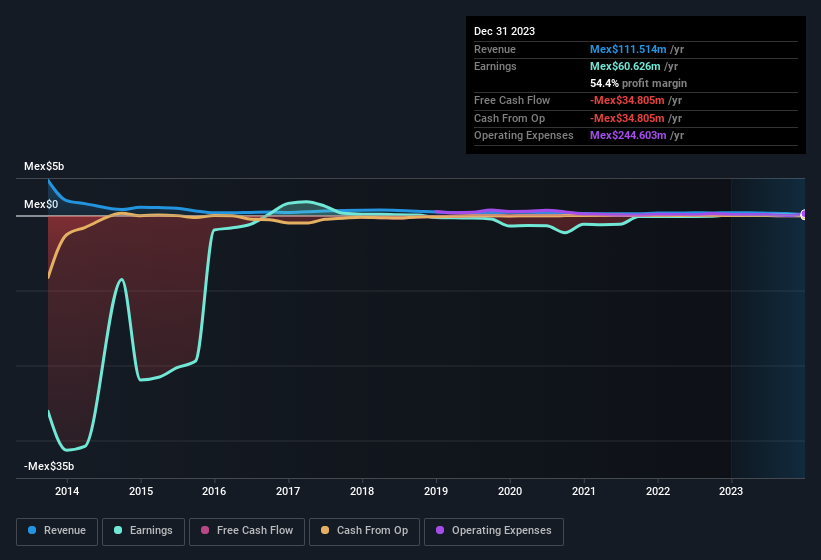The height and width of the screenshot is (560, 821).
Task: Click the 2020 x-axis label
Action: pyautogui.click(x=510, y=491)
